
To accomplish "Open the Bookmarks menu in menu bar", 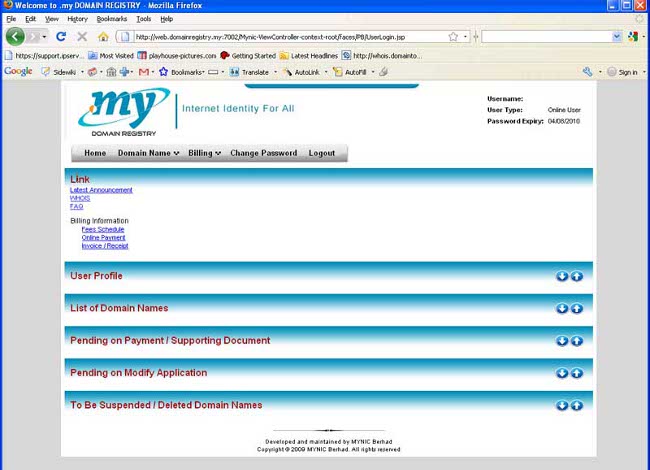I will pyautogui.click(x=111, y=19).
